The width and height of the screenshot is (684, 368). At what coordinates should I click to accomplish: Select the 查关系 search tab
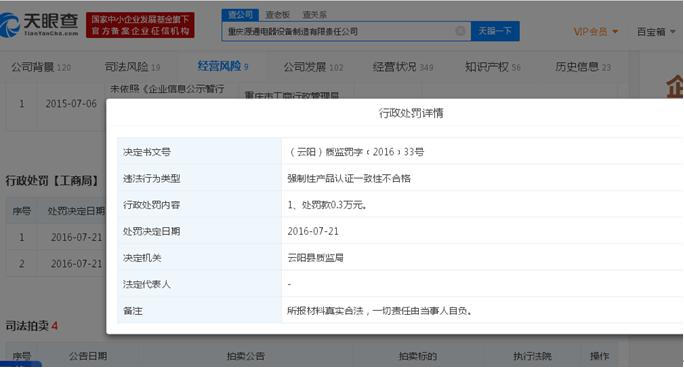[x=315, y=15]
